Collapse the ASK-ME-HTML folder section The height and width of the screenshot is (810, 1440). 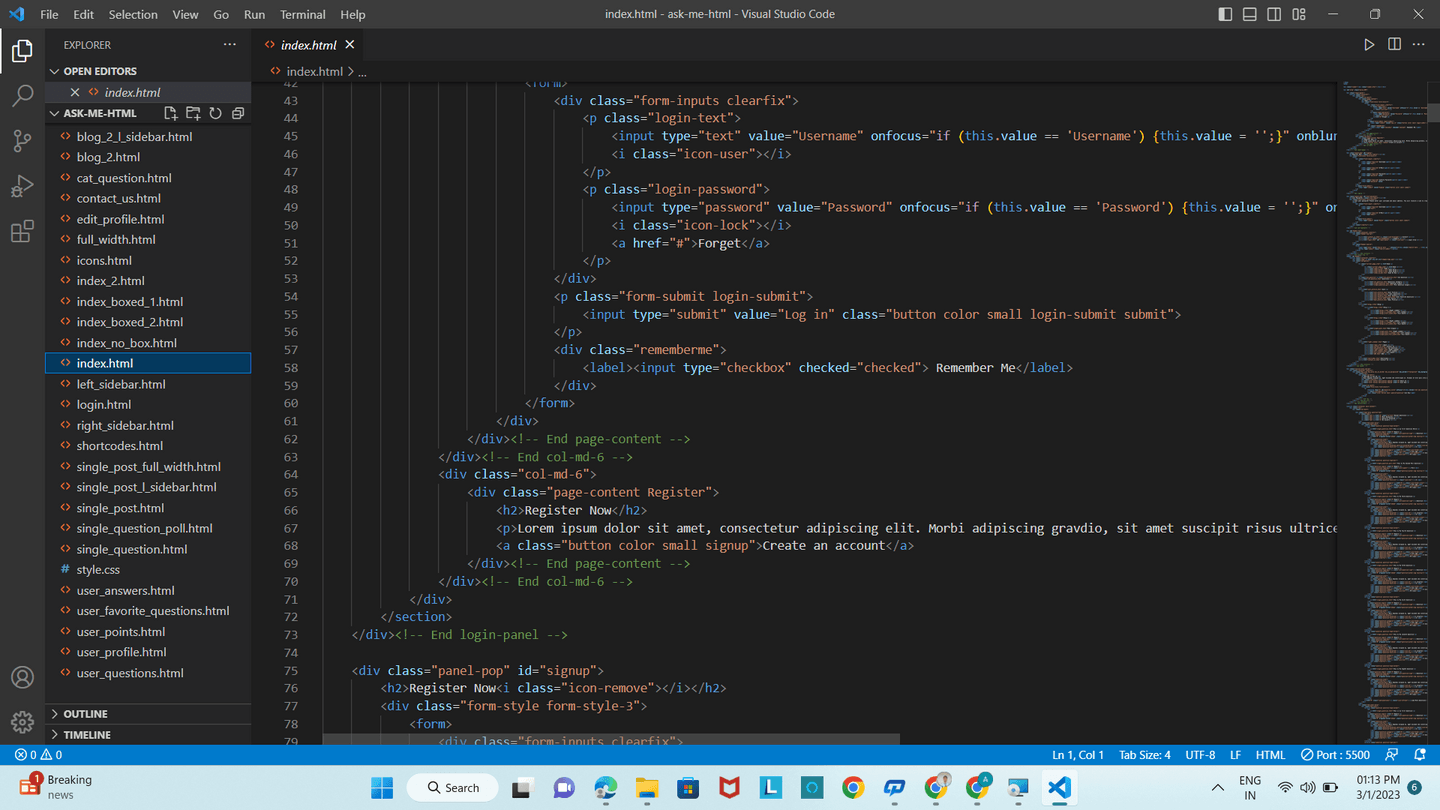pos(100,113)
